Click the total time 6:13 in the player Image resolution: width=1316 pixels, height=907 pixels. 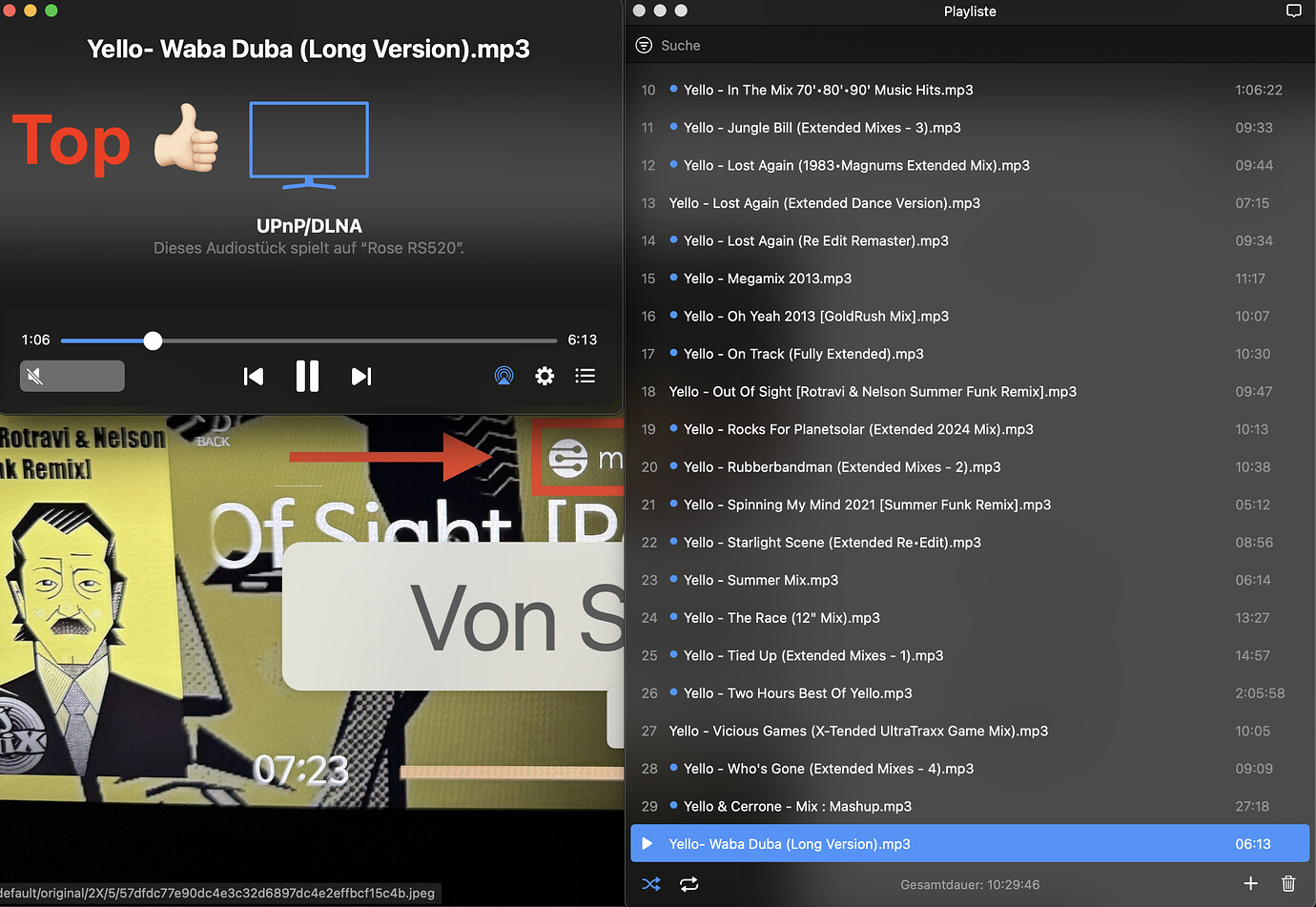point(583,340)
